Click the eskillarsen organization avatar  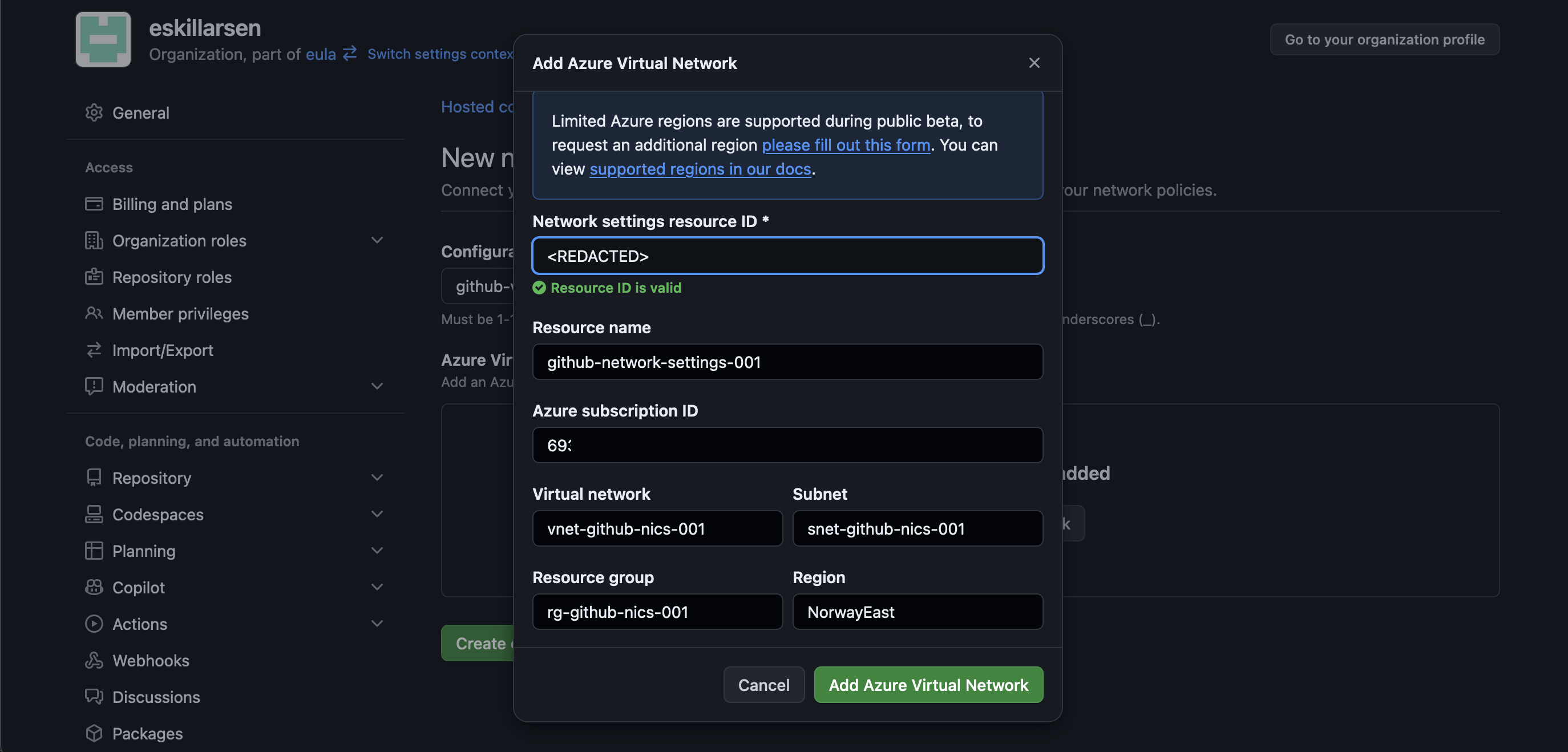[x=103, y=39]
